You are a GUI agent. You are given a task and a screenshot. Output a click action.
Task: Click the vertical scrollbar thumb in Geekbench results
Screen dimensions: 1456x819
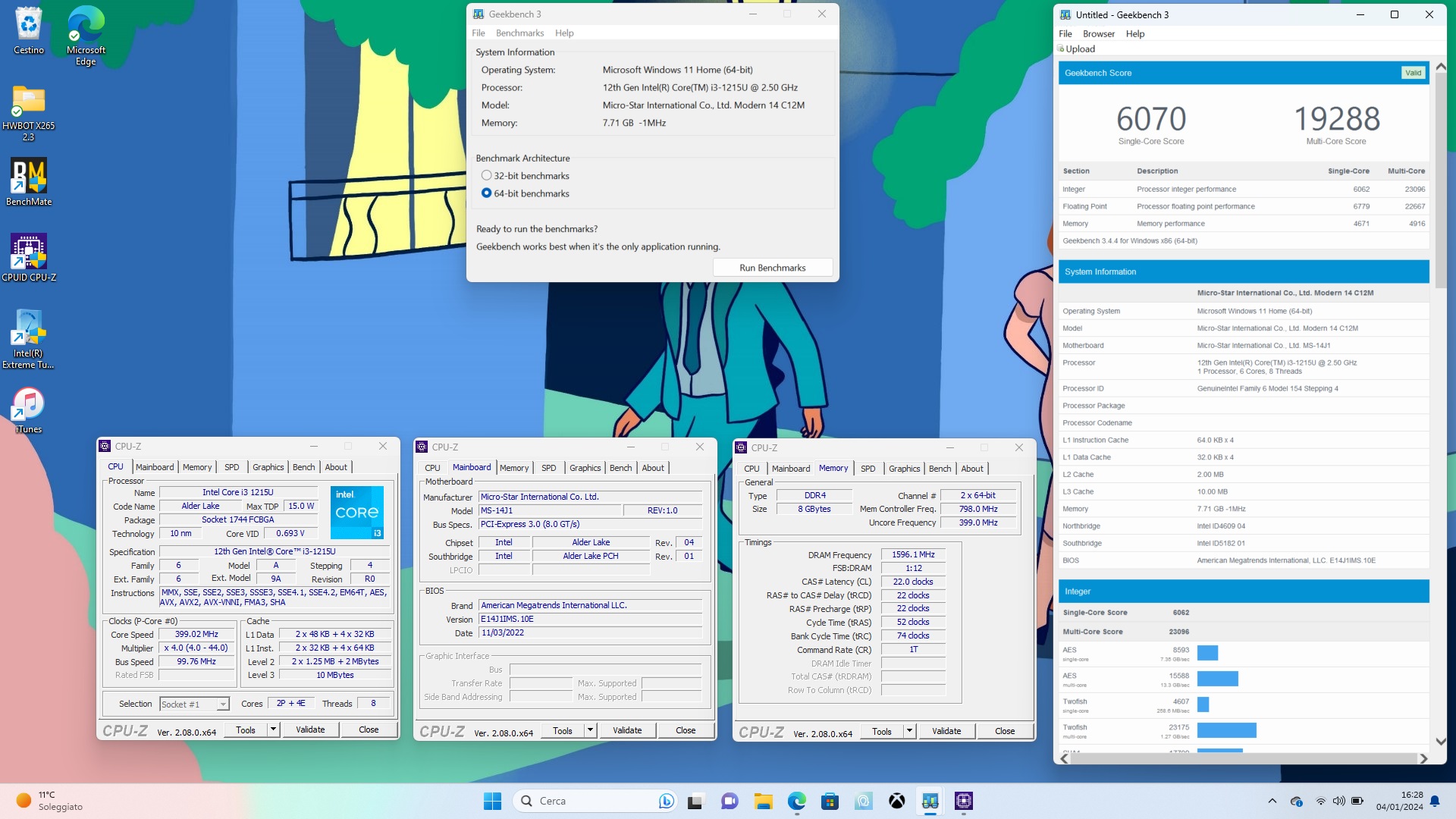[x=1441, y=180]
